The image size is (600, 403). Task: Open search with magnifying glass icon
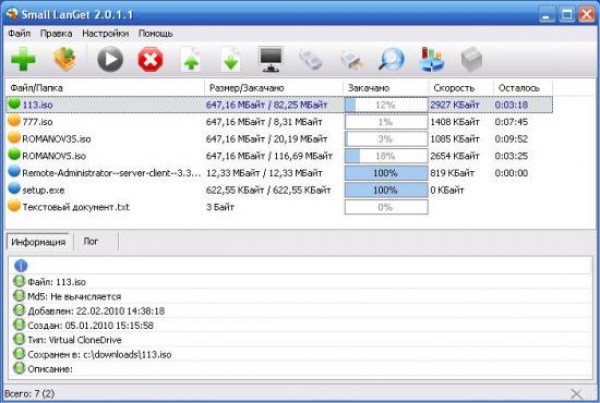(x=391, y=59)
